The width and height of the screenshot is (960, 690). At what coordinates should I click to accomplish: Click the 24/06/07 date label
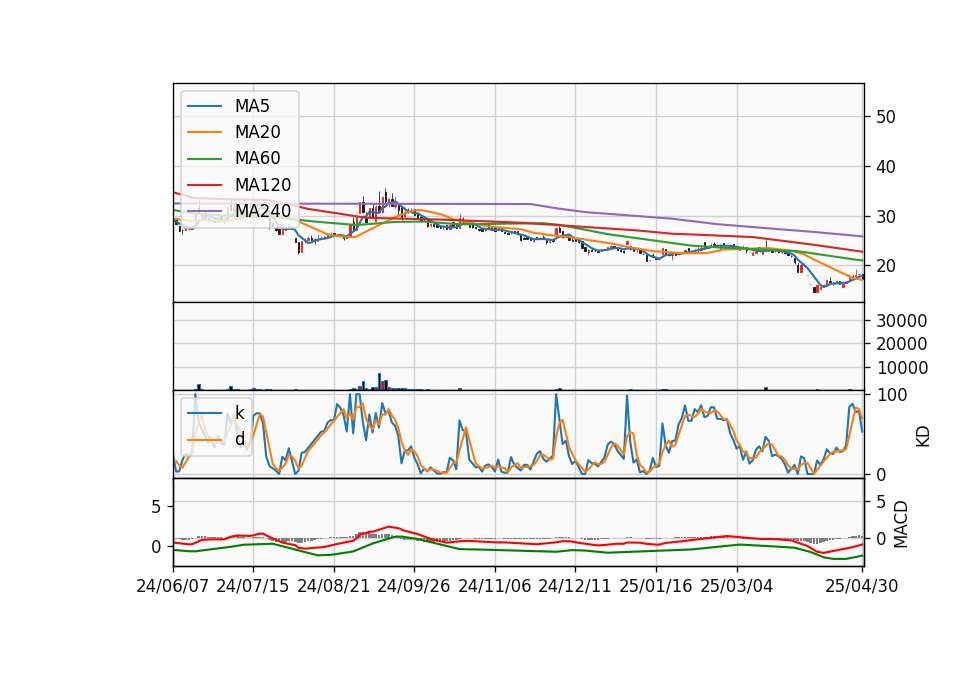[x=173, y=587]
